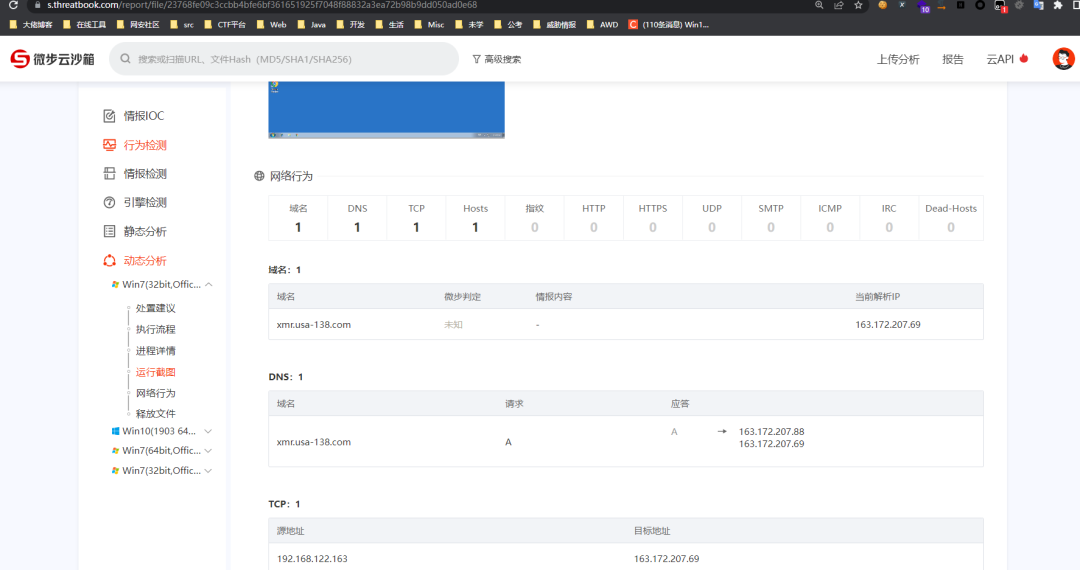Expand the collapsed Win7(32bit,Offic... entry below Win7(64bit
The width and height of the screenshot is (1080, 570).
tap(208, 471)
